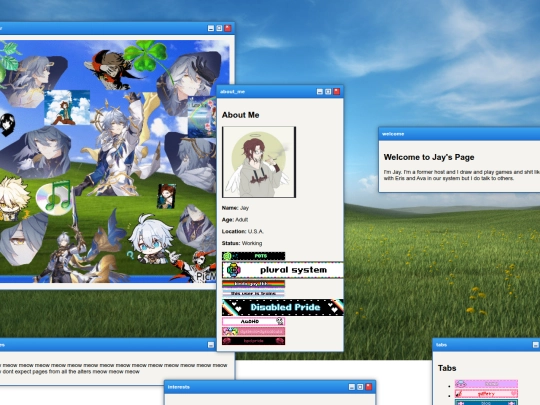Open the purple home tab badge

486,384
